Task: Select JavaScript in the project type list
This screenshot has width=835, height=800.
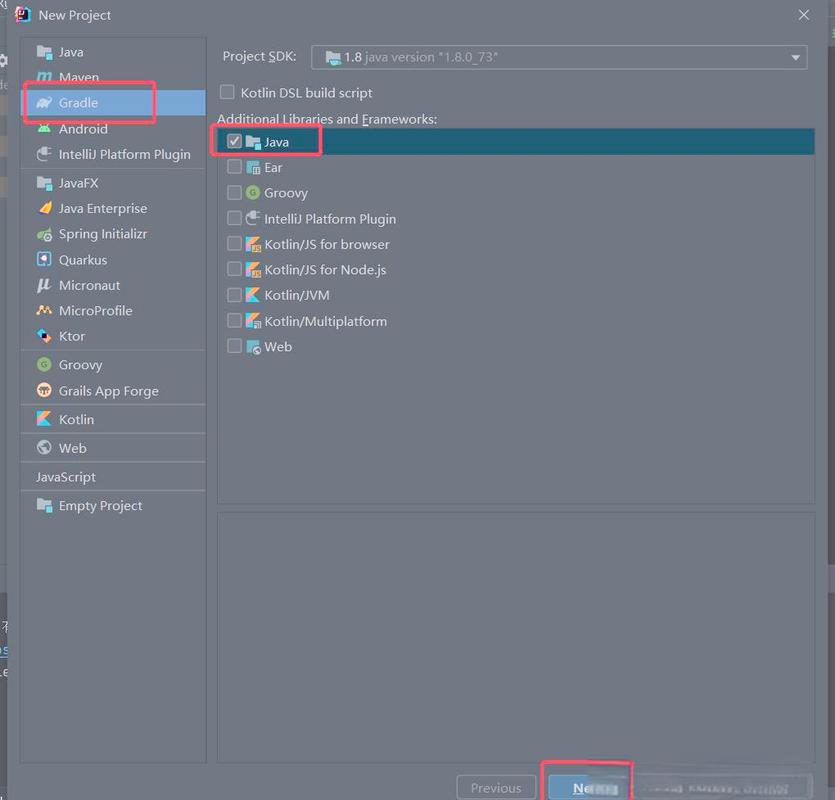Action: tap(66, 477)
